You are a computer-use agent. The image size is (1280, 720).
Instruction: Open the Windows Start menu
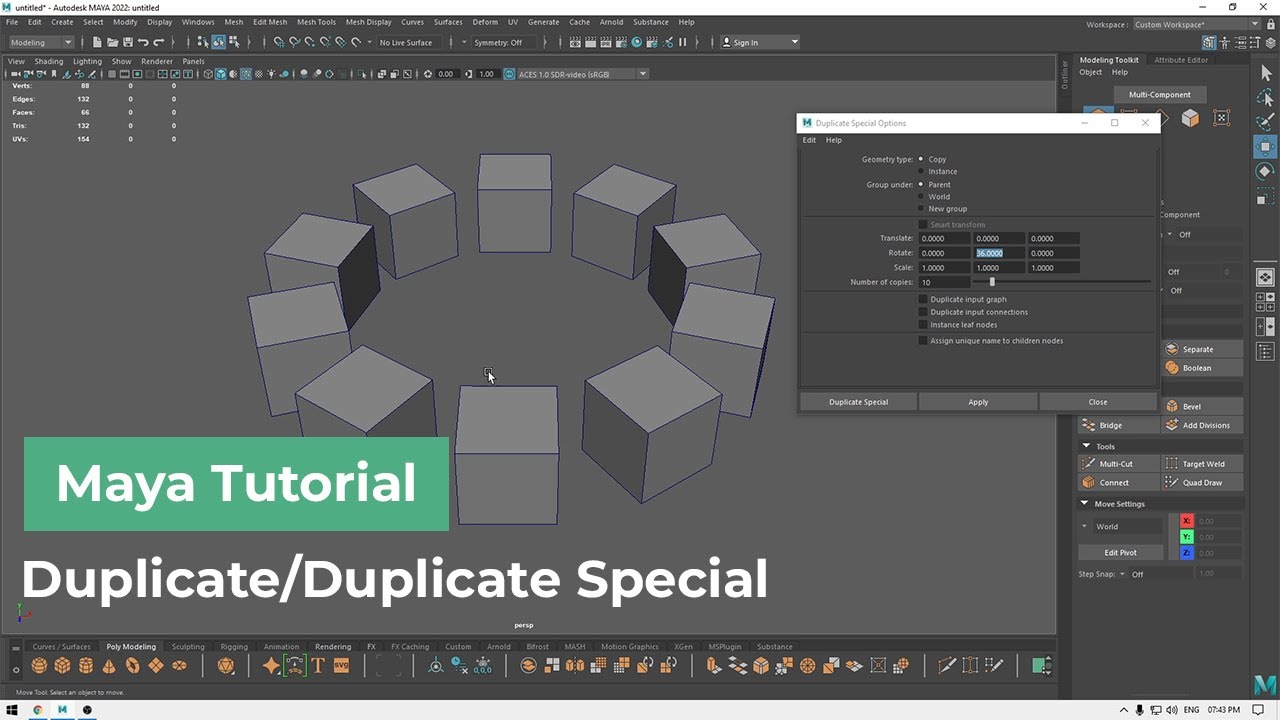click(13, 710)
